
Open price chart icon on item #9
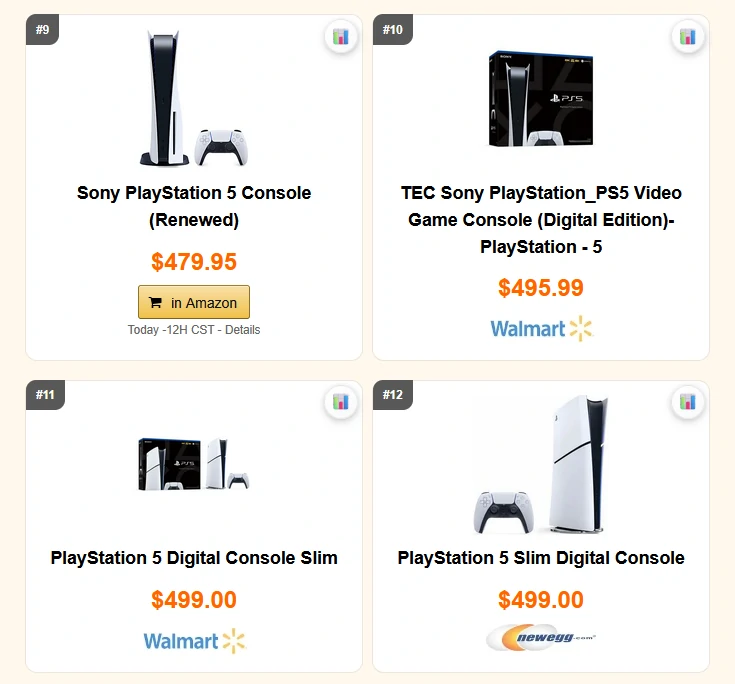point(341,37)
